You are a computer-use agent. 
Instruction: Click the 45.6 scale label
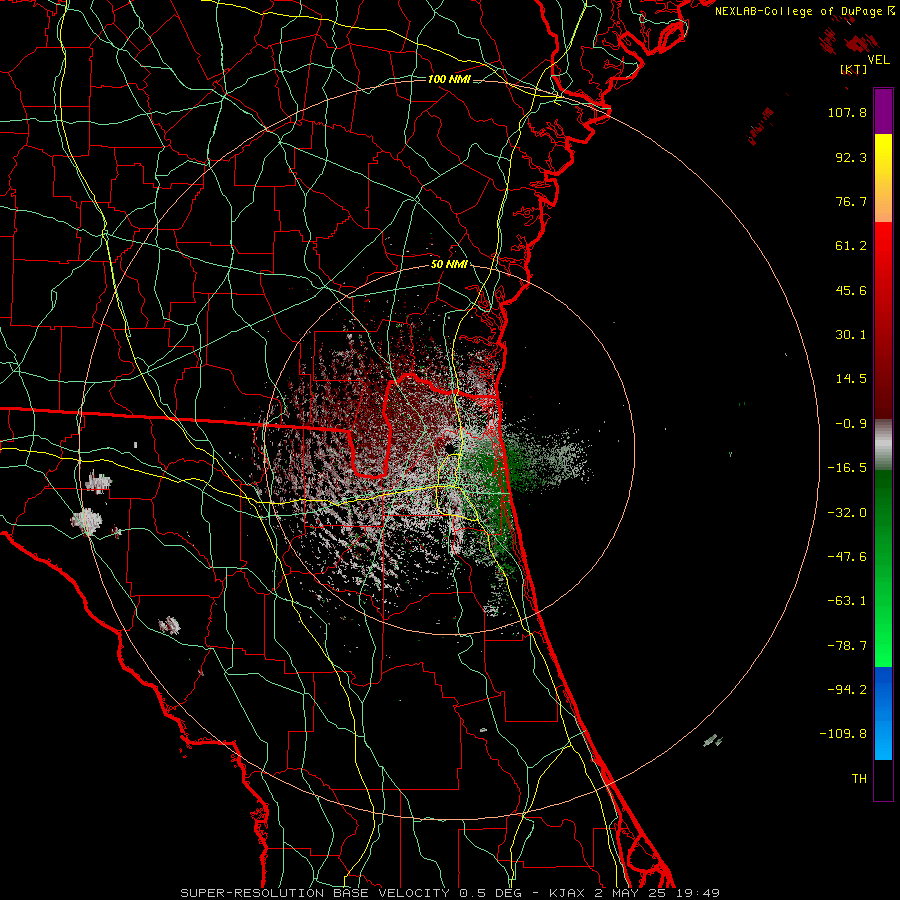point(851,290)
